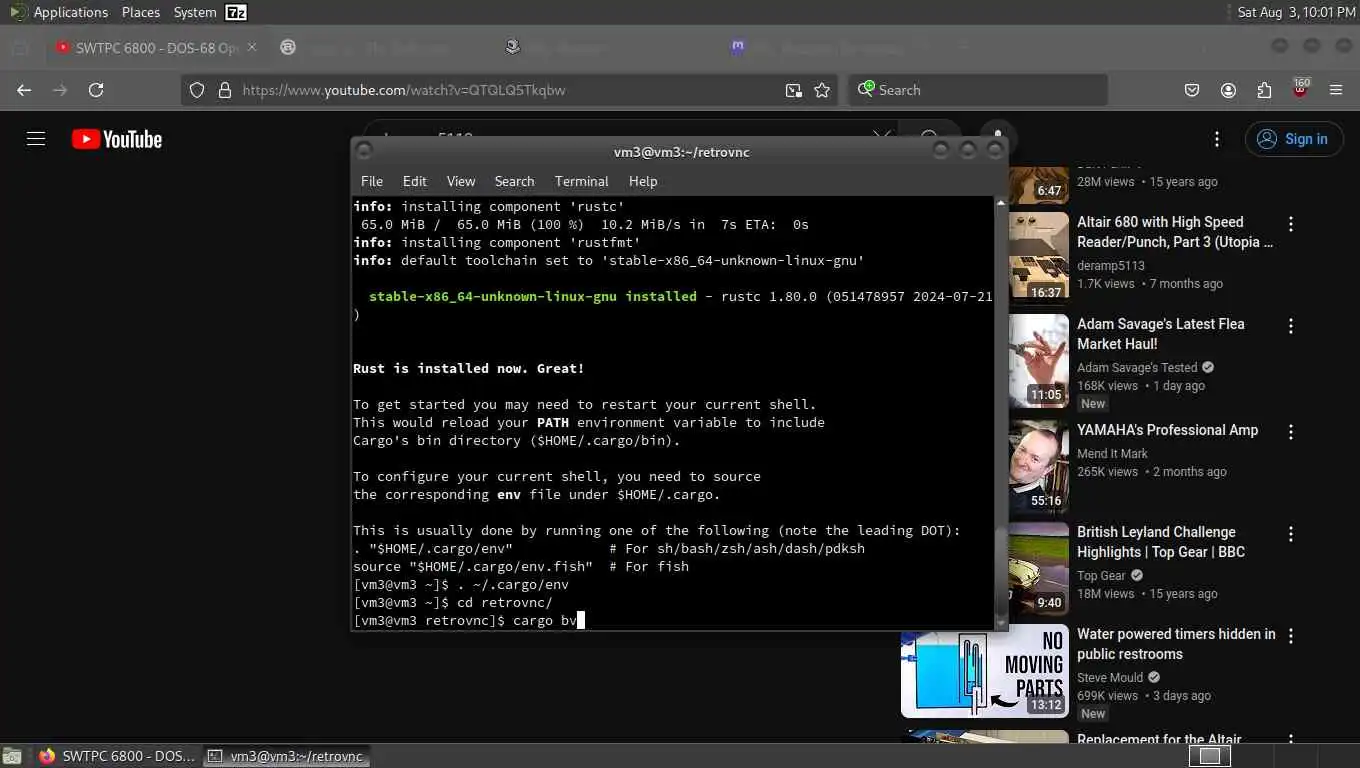The image size is (1360, 768).
Task: Open YouTube settings three-dot menu by Sign in
Action: click(x=1217, y=139)
